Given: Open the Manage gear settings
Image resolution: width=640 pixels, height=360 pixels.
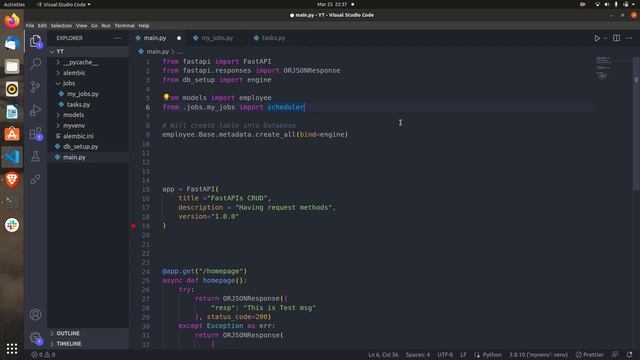Looking at the screenshot, I should point(36,338).
